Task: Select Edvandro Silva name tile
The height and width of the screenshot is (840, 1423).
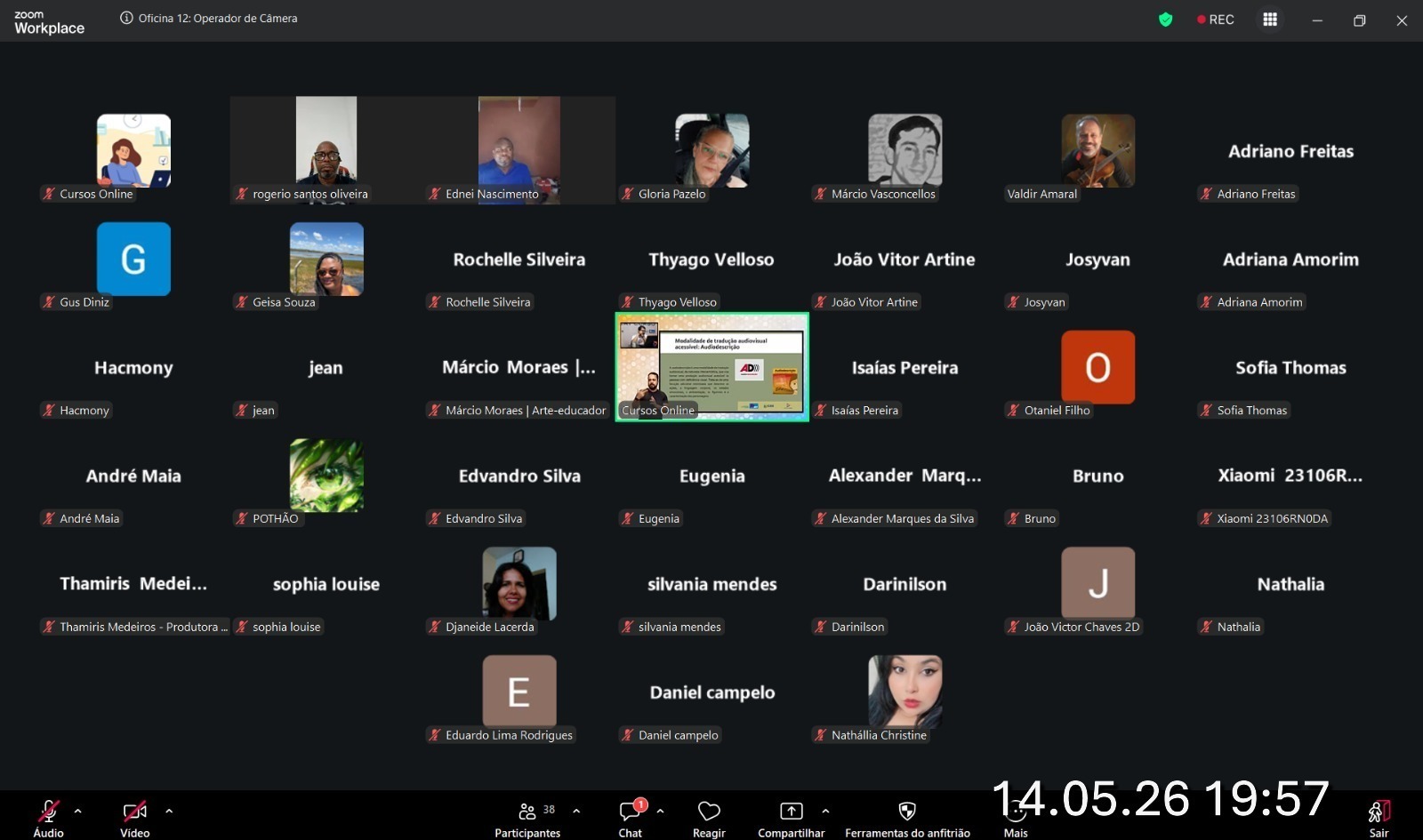Action: point(519,476)
